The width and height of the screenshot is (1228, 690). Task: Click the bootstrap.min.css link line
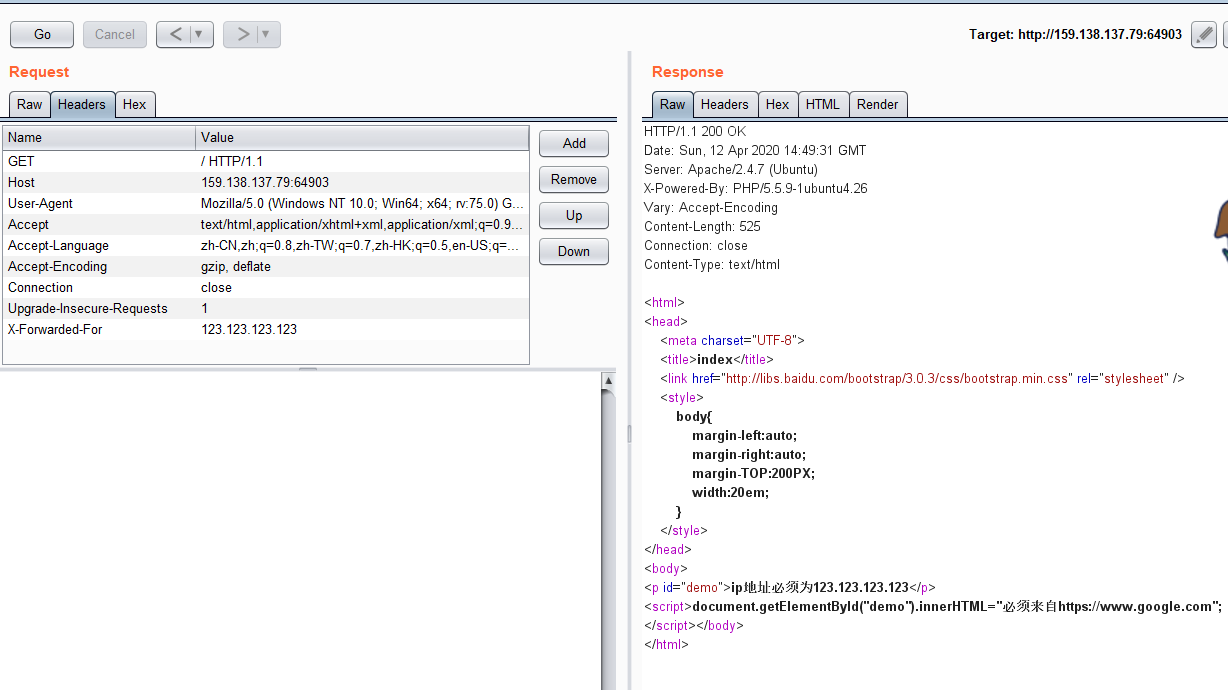922,378
